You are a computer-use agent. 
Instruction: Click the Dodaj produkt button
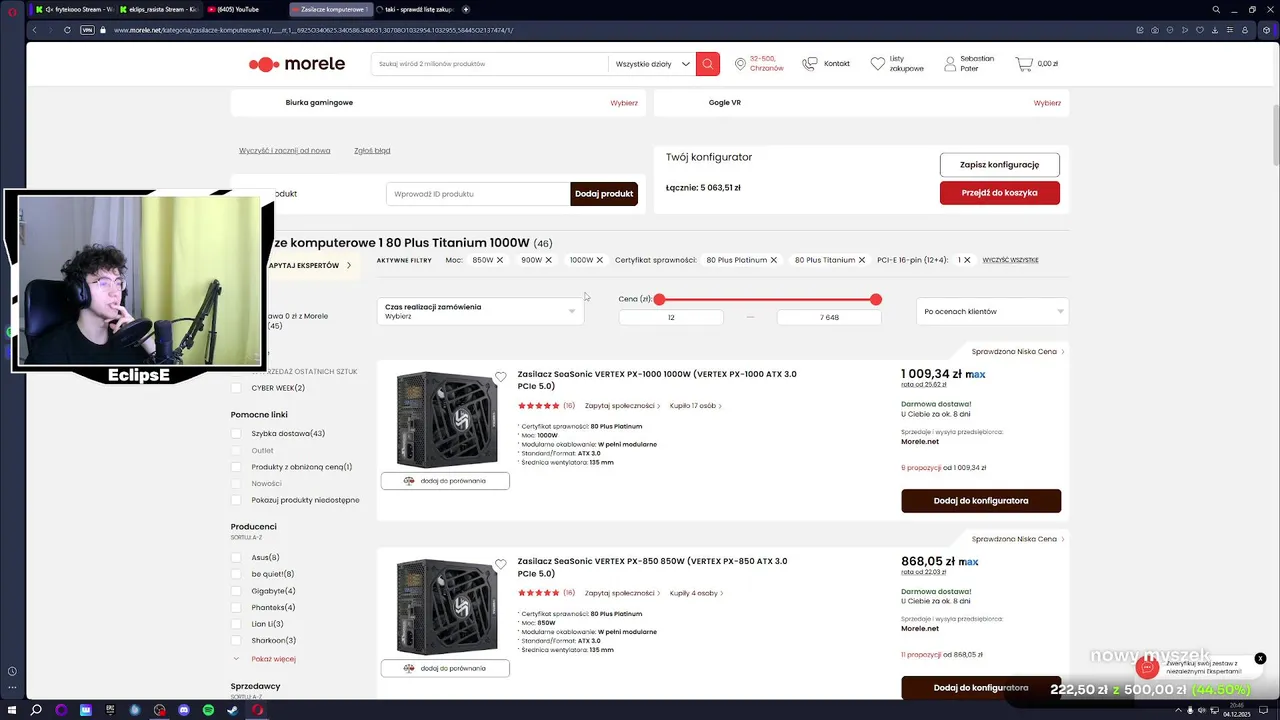[604, 194]
